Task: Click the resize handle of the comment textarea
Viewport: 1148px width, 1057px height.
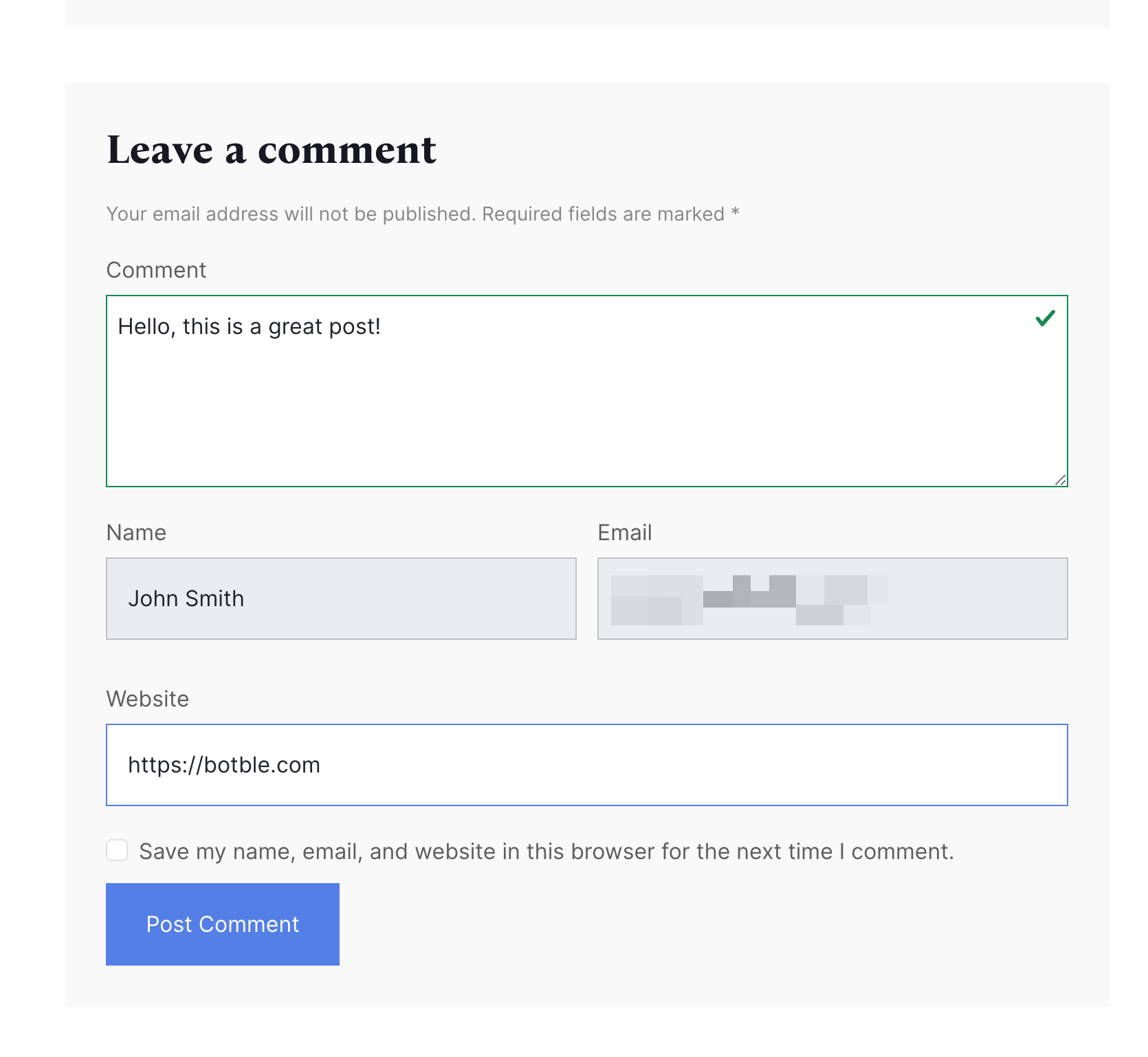Action: (1062, 481)
